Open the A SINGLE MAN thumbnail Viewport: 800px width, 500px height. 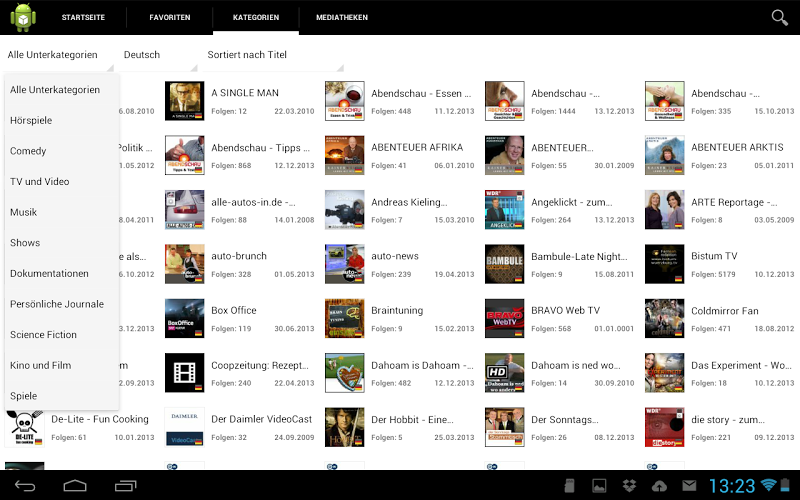click(x=184, y=101)
